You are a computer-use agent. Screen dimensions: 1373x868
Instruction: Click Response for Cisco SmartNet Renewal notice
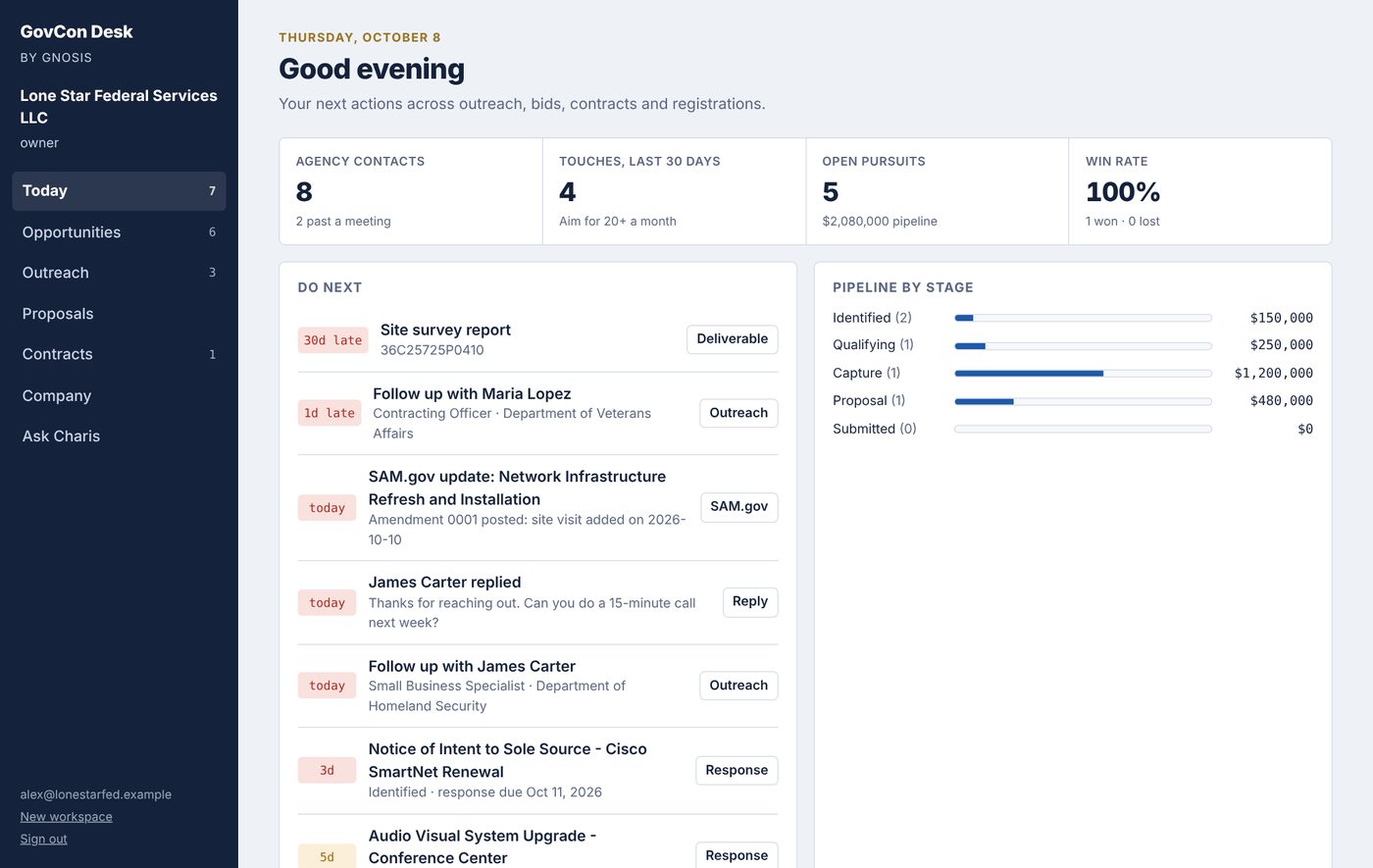pos(737,771)
